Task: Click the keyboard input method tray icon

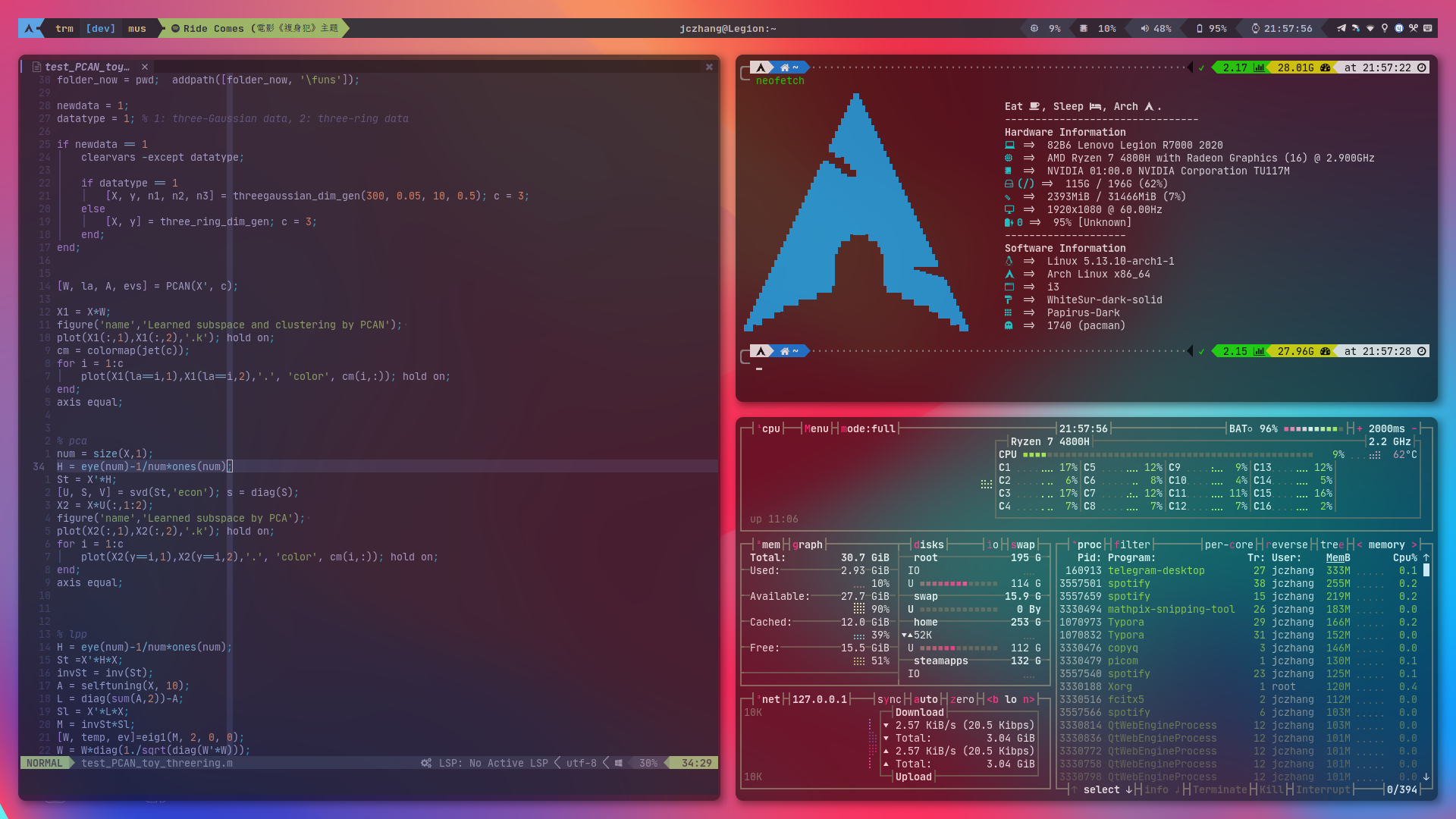Action: tap(1428, 28)
